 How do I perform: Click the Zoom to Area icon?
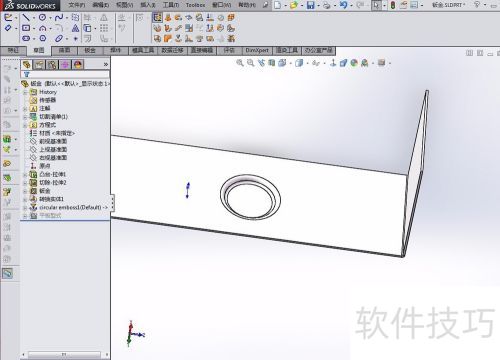click(250, 63)
